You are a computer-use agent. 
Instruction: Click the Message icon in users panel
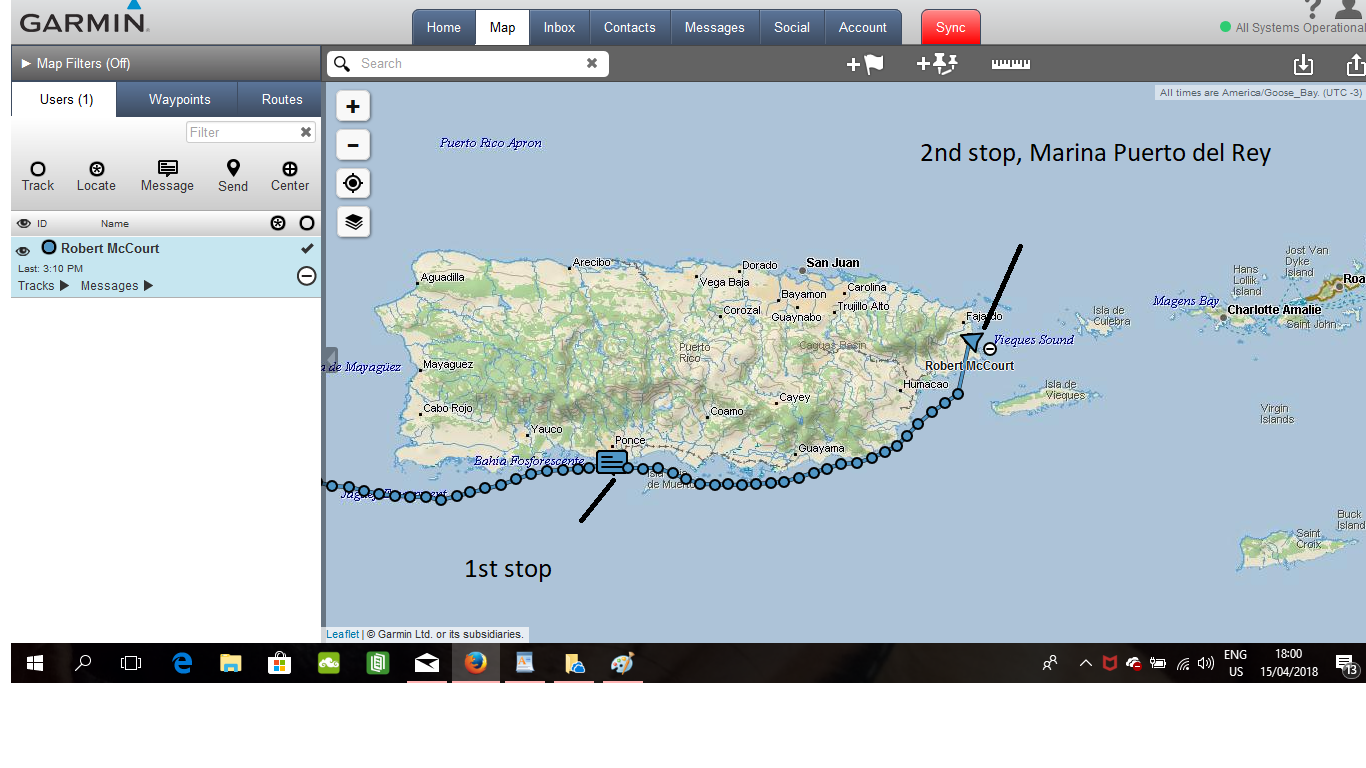pyautogui.click(x=167, y=176)
